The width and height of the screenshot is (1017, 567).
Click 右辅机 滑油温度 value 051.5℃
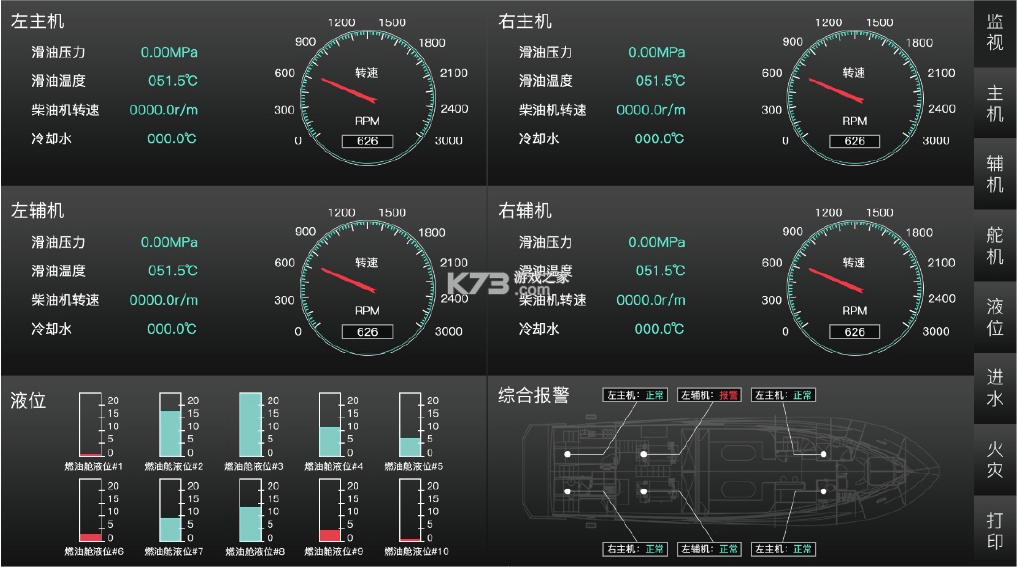660,271
